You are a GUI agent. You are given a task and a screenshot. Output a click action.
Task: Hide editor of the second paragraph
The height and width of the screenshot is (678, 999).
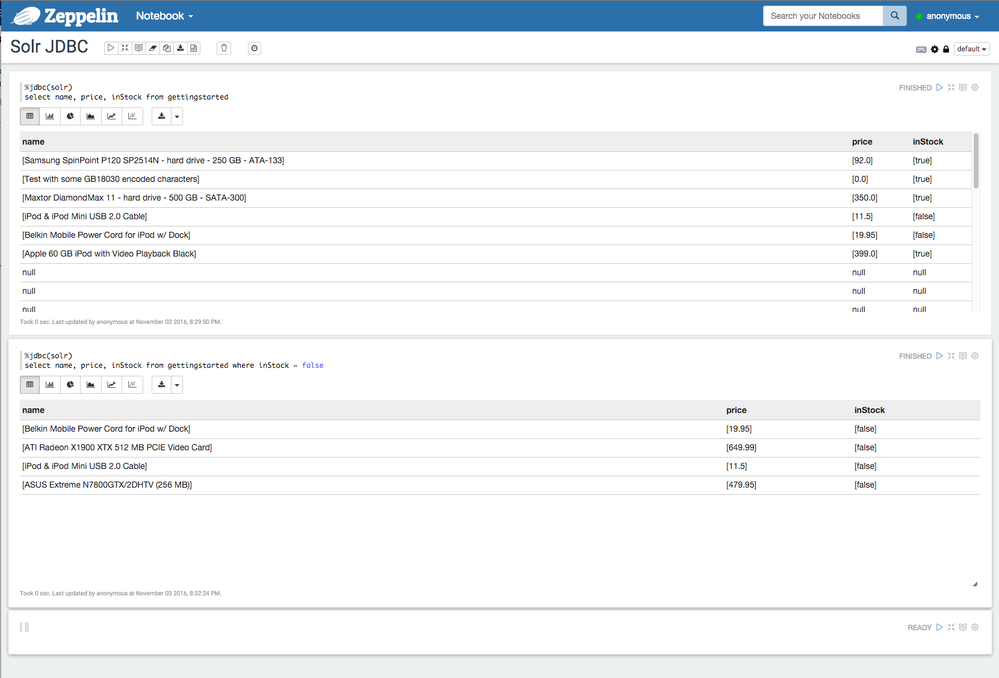[x=951, y=356]
